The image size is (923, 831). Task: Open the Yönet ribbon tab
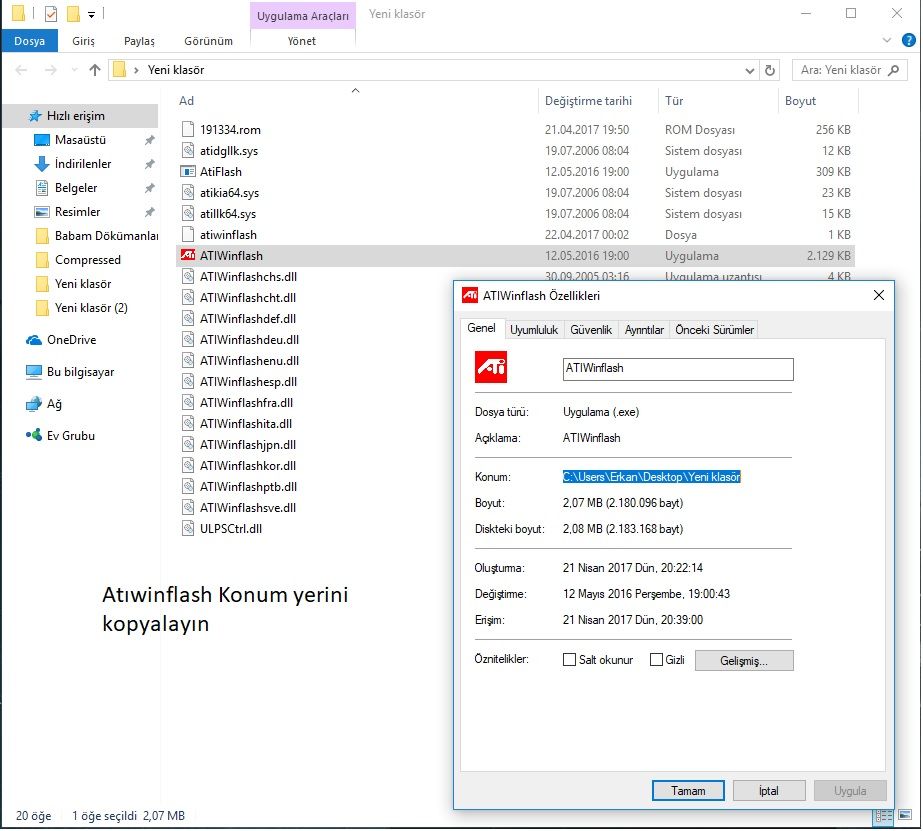click(302, 41)
